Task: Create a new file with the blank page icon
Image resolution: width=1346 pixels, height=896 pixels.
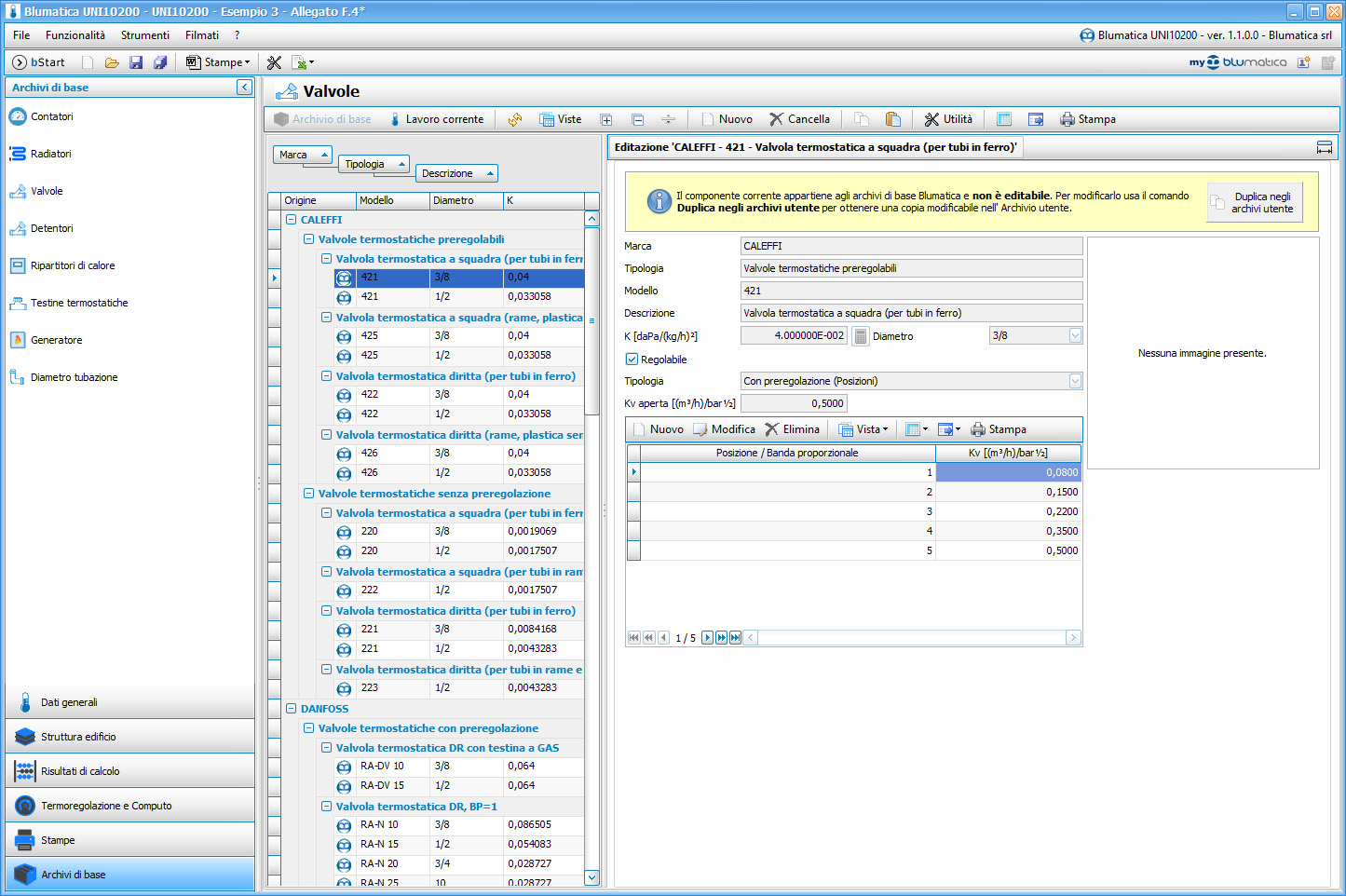Action: [x=88, y=62]
